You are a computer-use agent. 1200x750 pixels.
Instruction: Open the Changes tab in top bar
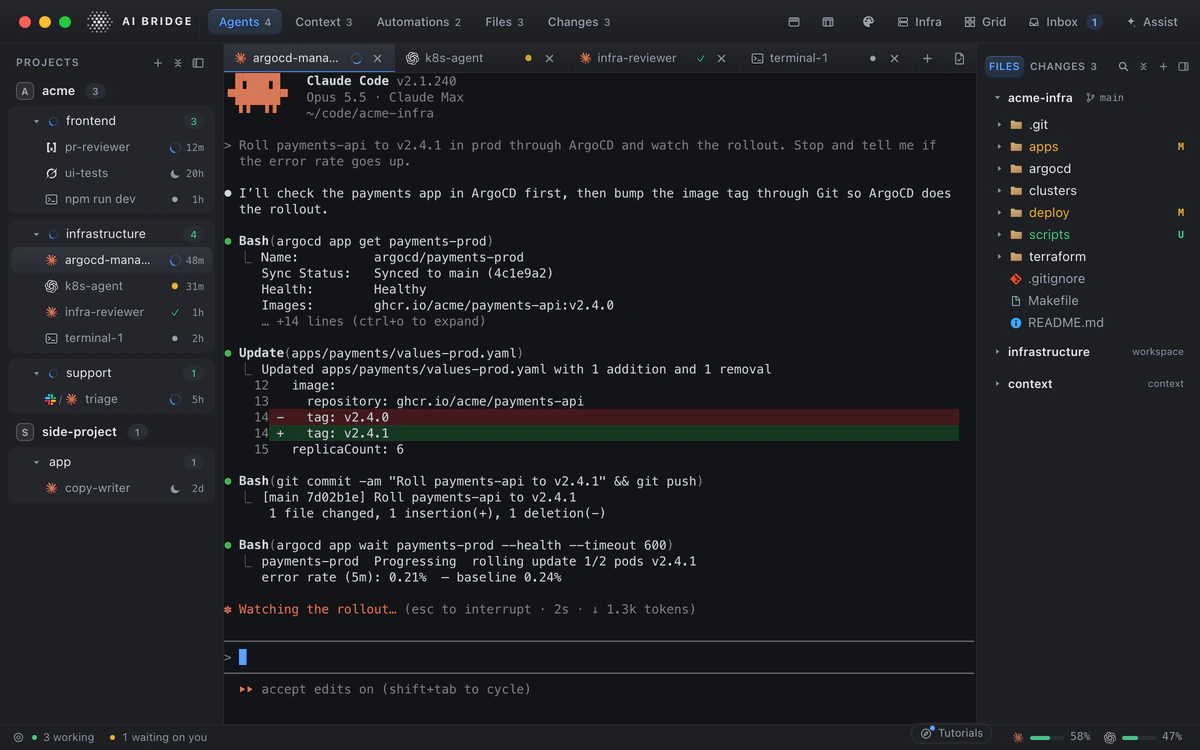click(579, 22)
